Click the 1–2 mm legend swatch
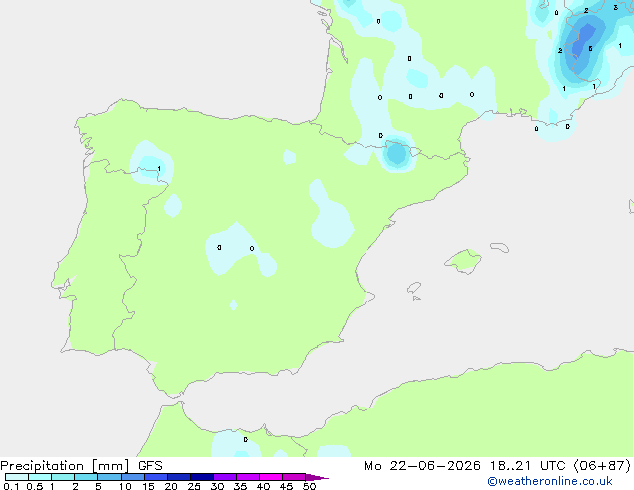The image size is (634, 490). pyautogui.click(x=63, y=477)
